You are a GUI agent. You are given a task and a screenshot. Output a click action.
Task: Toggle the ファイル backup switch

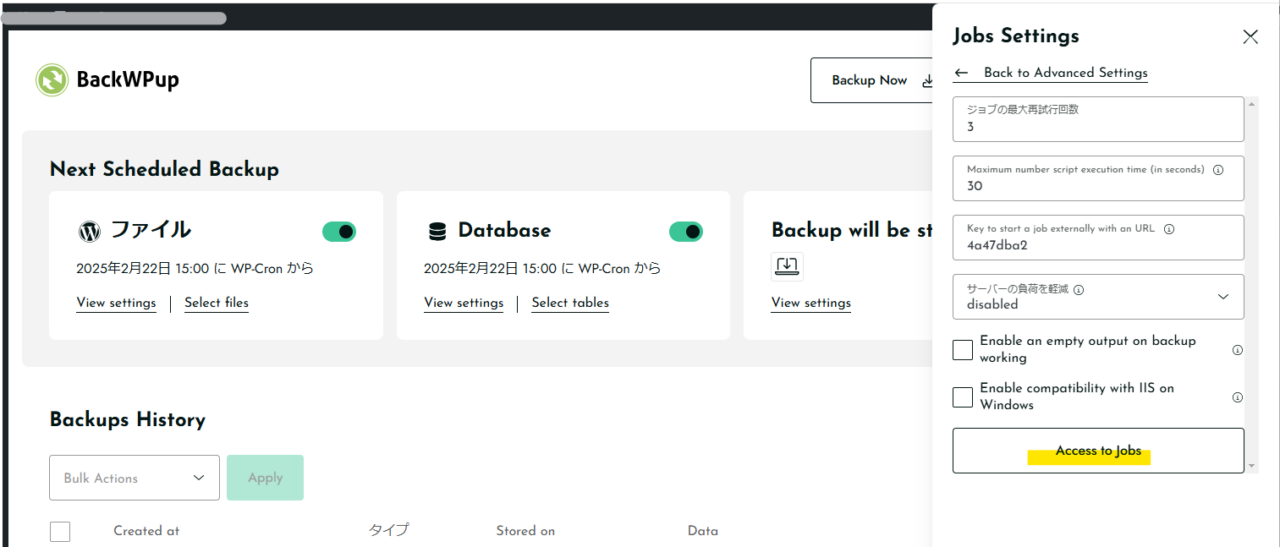coord(339,232)
